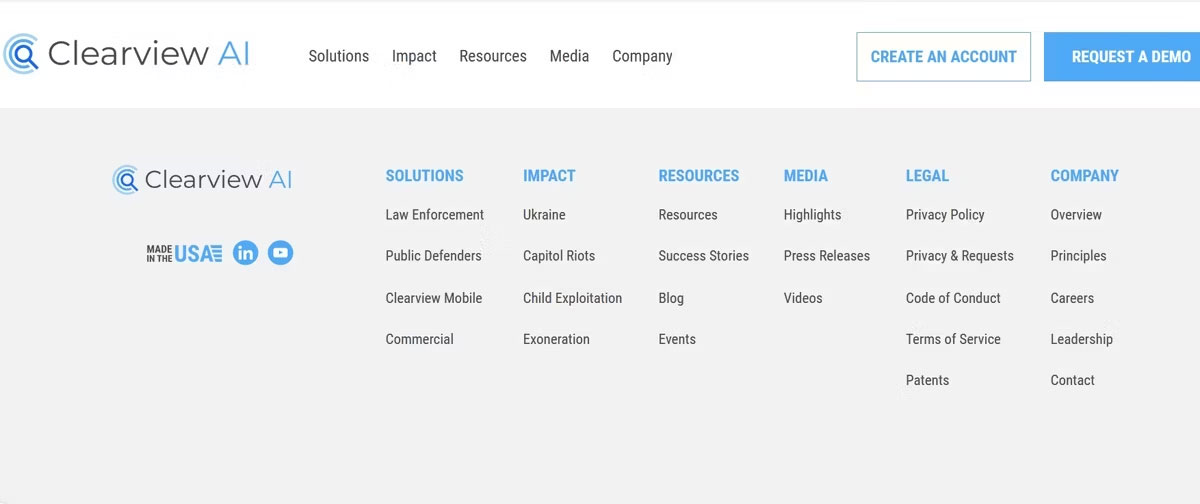The width and height of the screenshot is (1200, 504).
Task: Open the Ukraine impact link
Action: [x=544, y=215]
